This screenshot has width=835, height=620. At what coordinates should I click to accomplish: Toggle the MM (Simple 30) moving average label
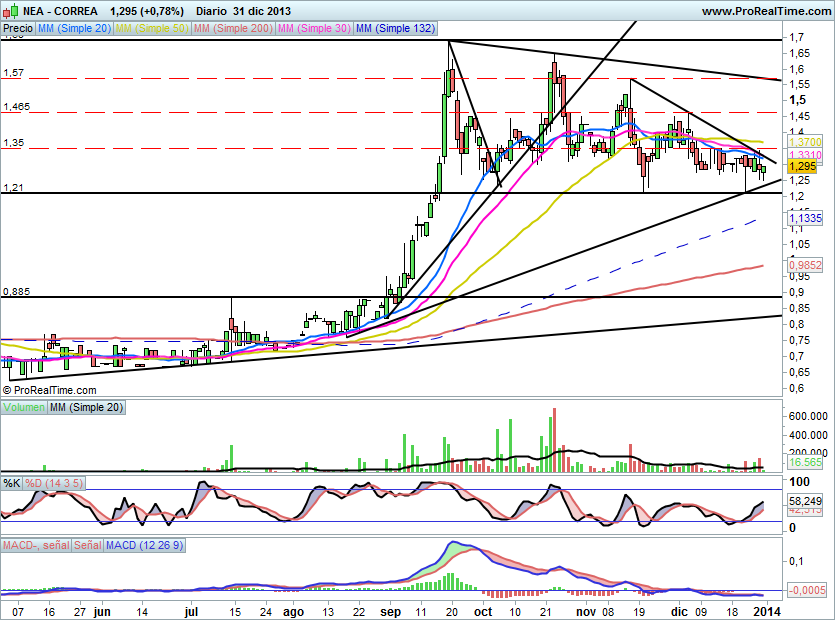[311, 30]
